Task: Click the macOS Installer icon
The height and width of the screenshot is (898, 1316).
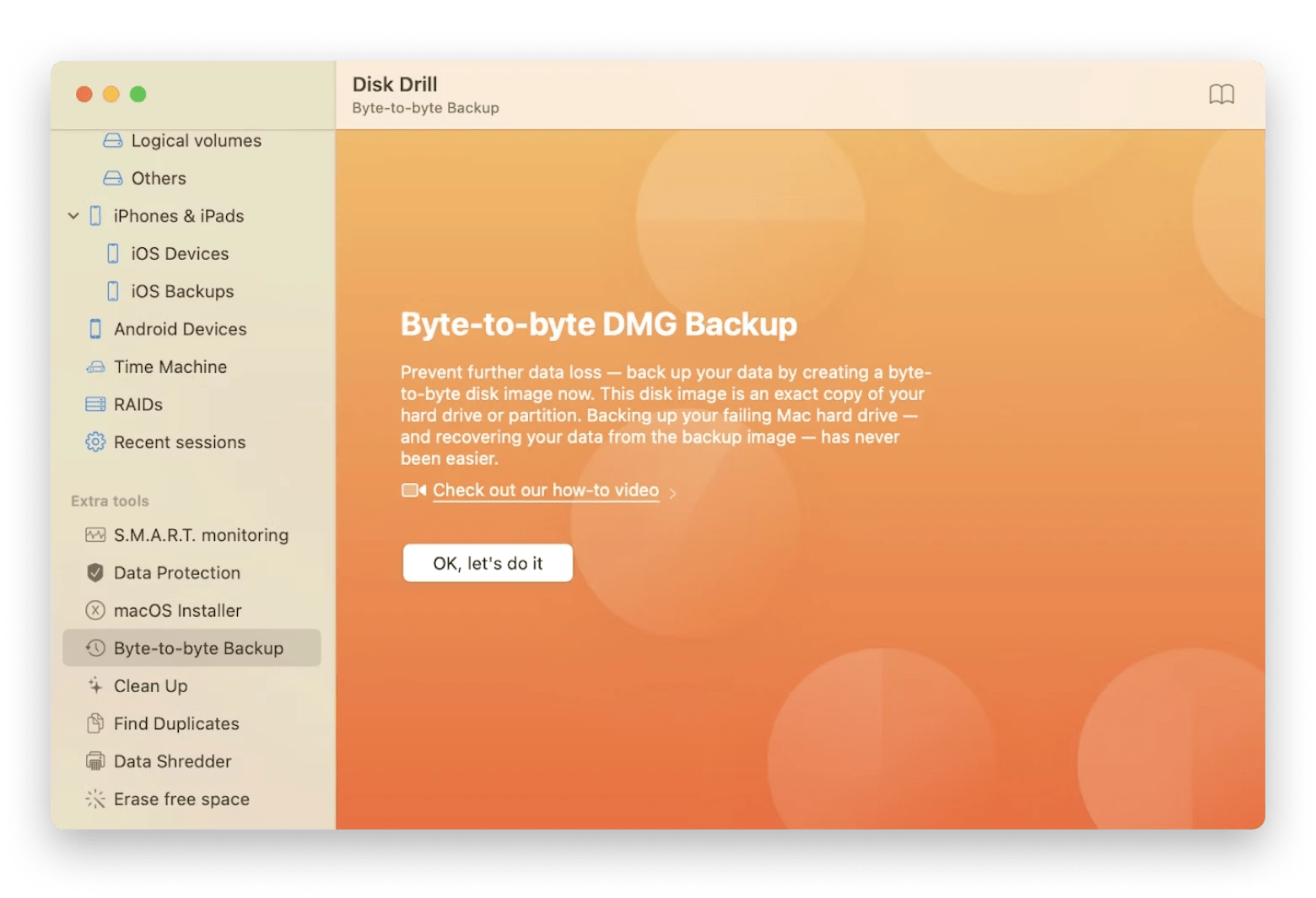Action: [94, 610]
